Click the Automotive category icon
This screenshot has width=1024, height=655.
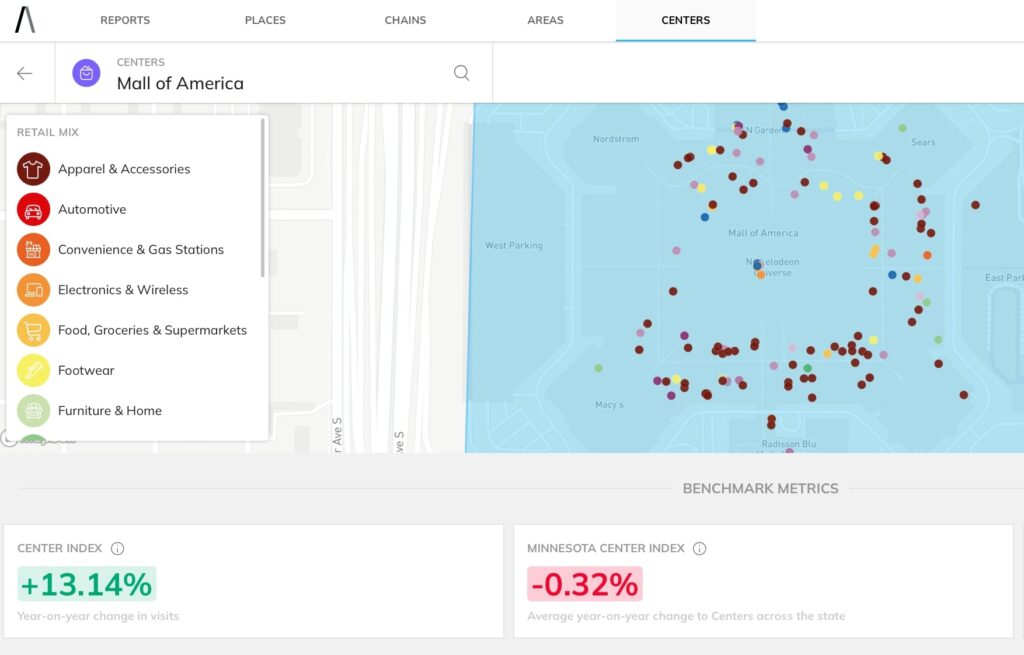tap(33, 209)
